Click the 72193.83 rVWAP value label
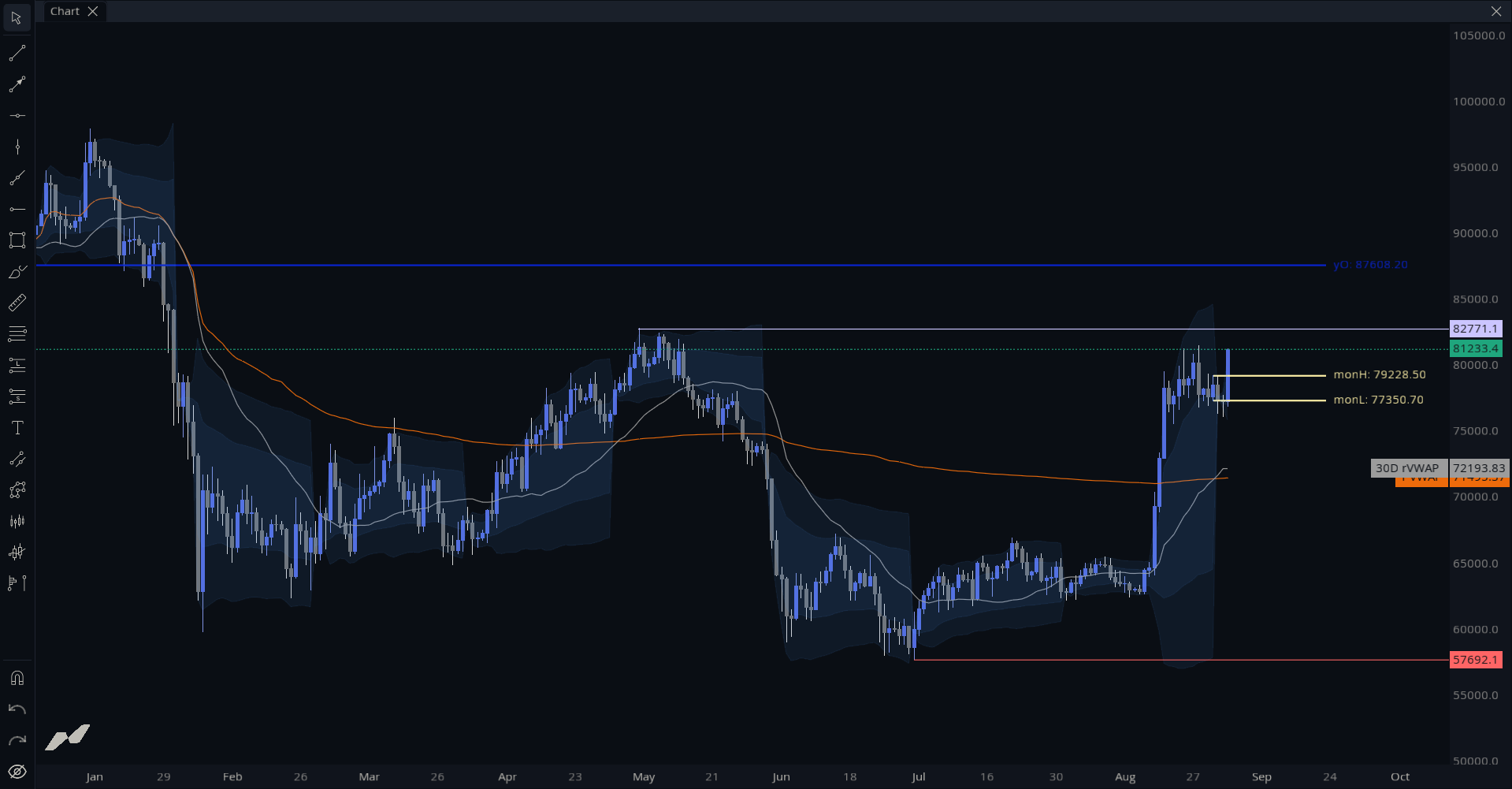 click(x=1479, y=468)
